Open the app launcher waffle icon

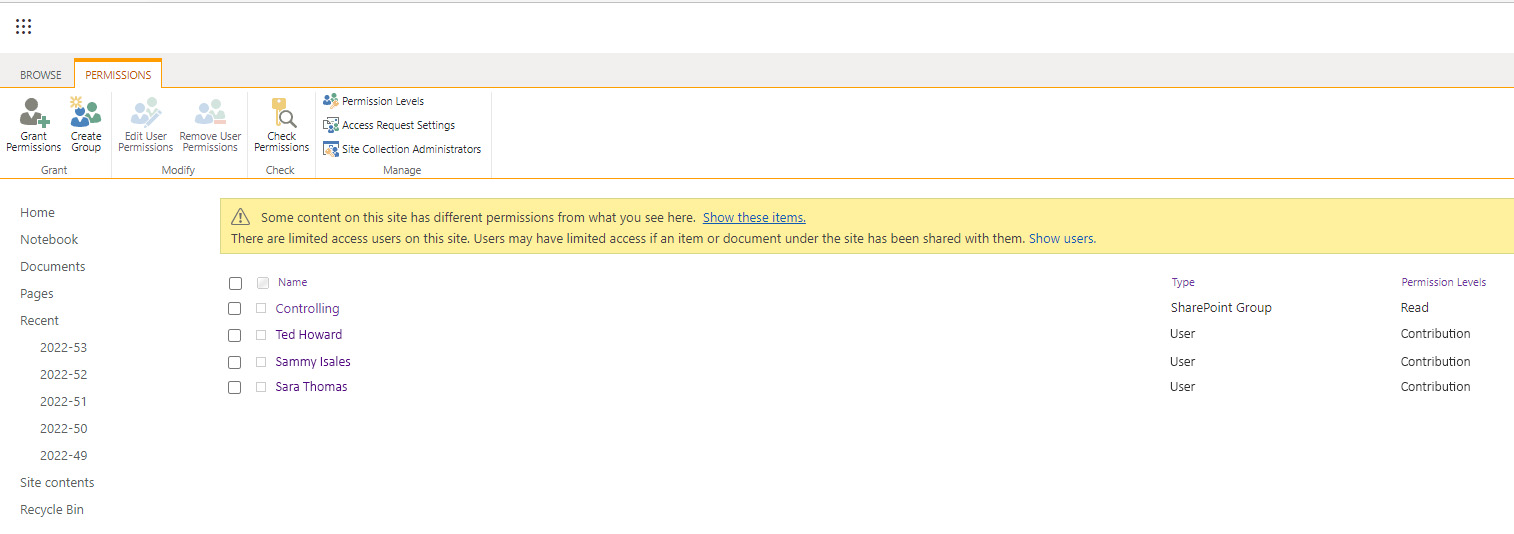(x=24, y=26)
